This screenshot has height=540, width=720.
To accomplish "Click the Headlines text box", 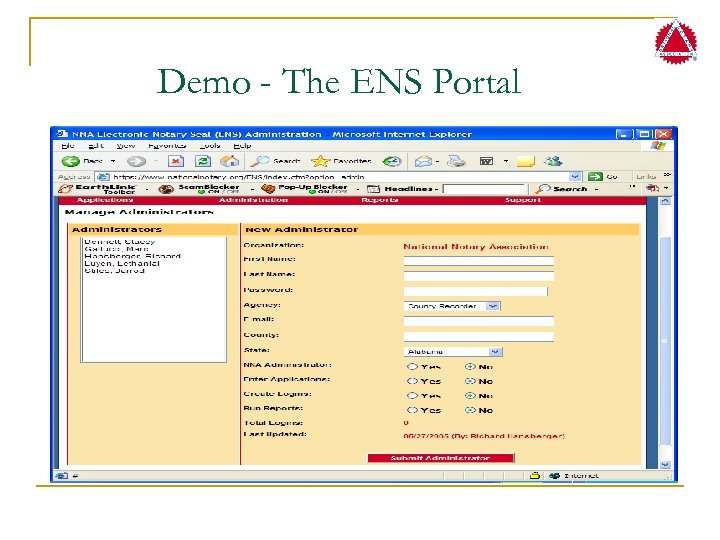I will click(x=483, y=189).
